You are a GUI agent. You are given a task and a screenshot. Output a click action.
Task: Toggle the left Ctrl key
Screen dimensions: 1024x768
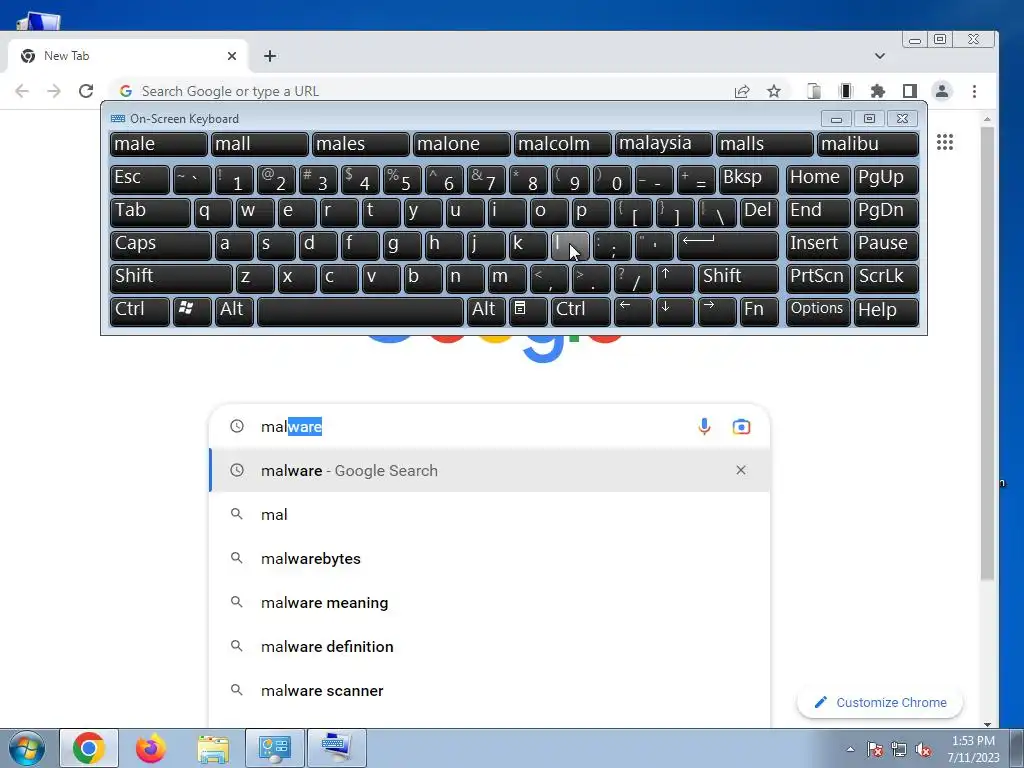[140, 311]
